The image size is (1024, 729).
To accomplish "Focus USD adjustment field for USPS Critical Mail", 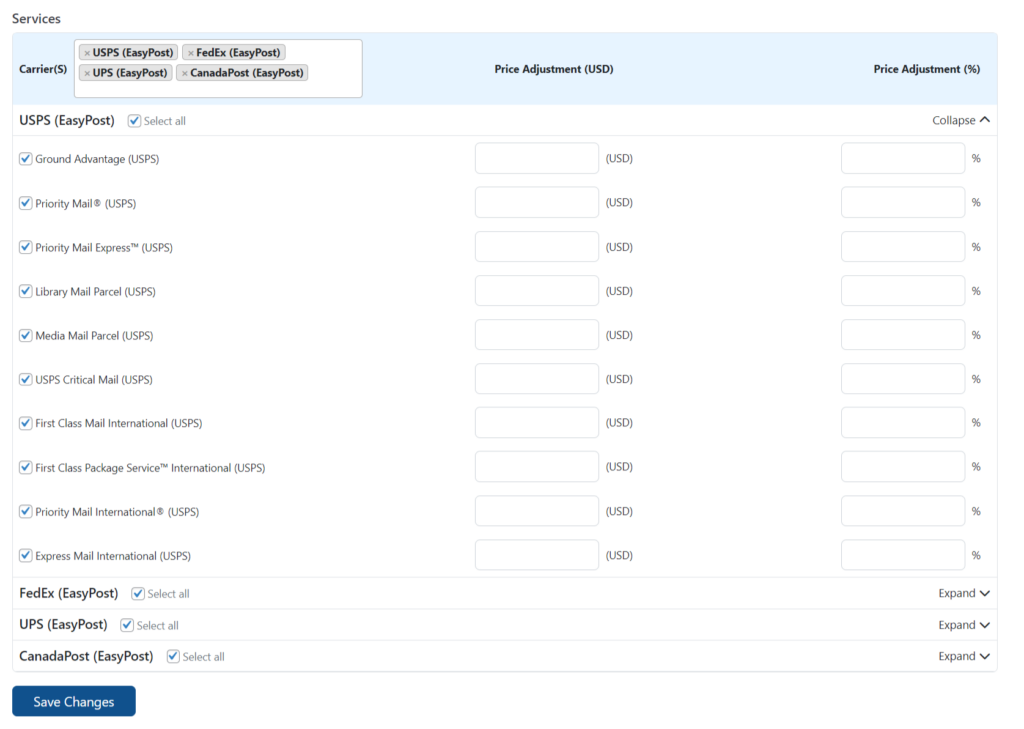I will point(537,379).
